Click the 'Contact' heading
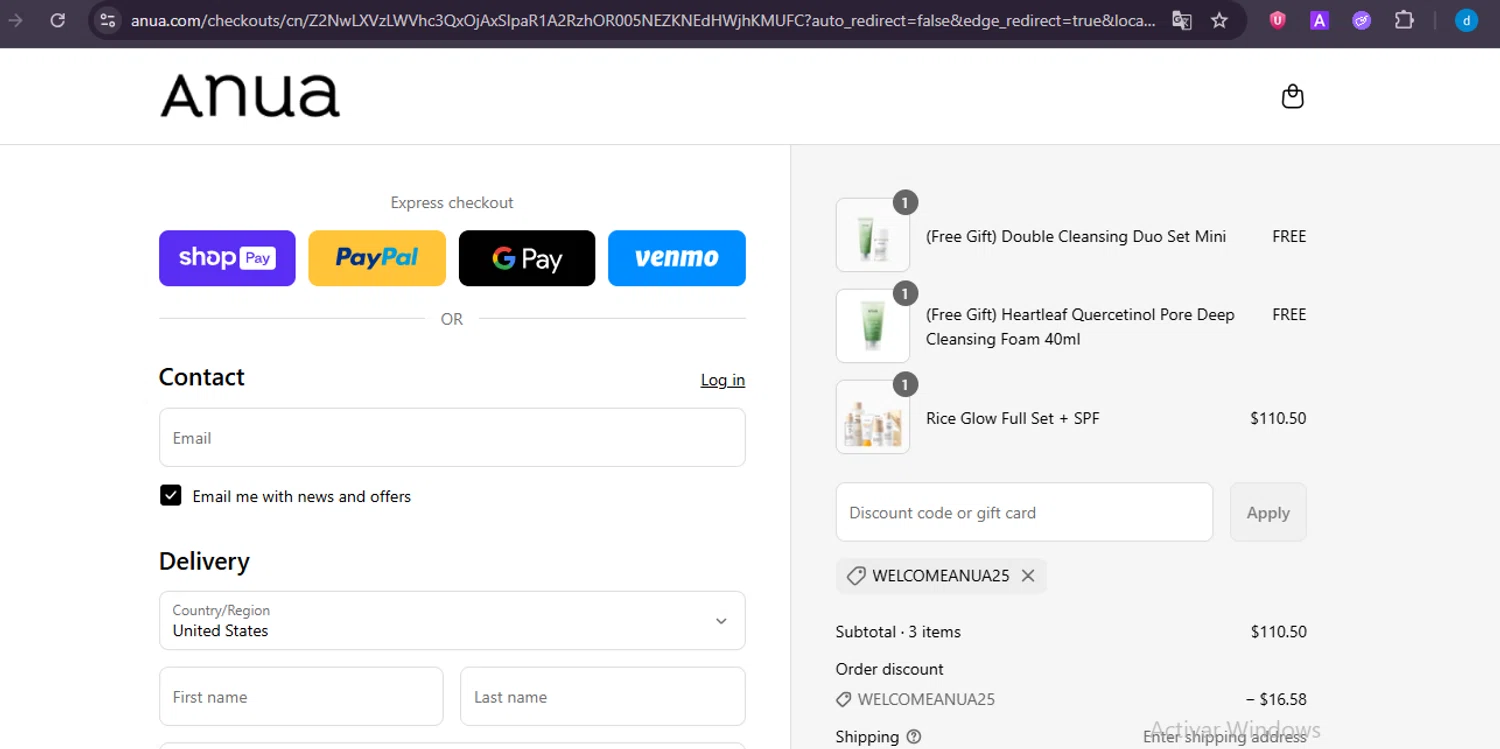 pyautogui.click(x=202, y=377)
